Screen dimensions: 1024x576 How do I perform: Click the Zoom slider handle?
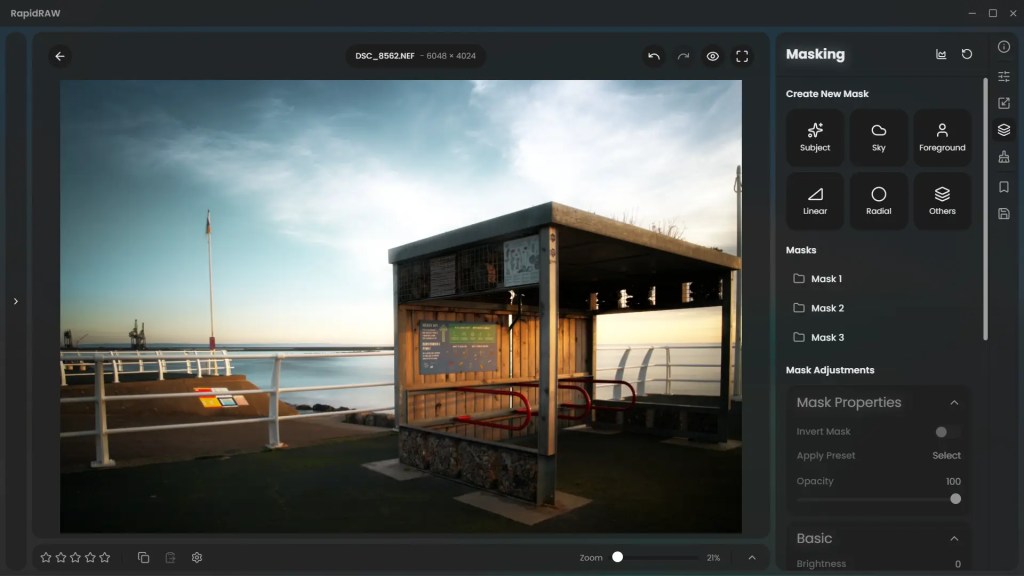point(617,557)
